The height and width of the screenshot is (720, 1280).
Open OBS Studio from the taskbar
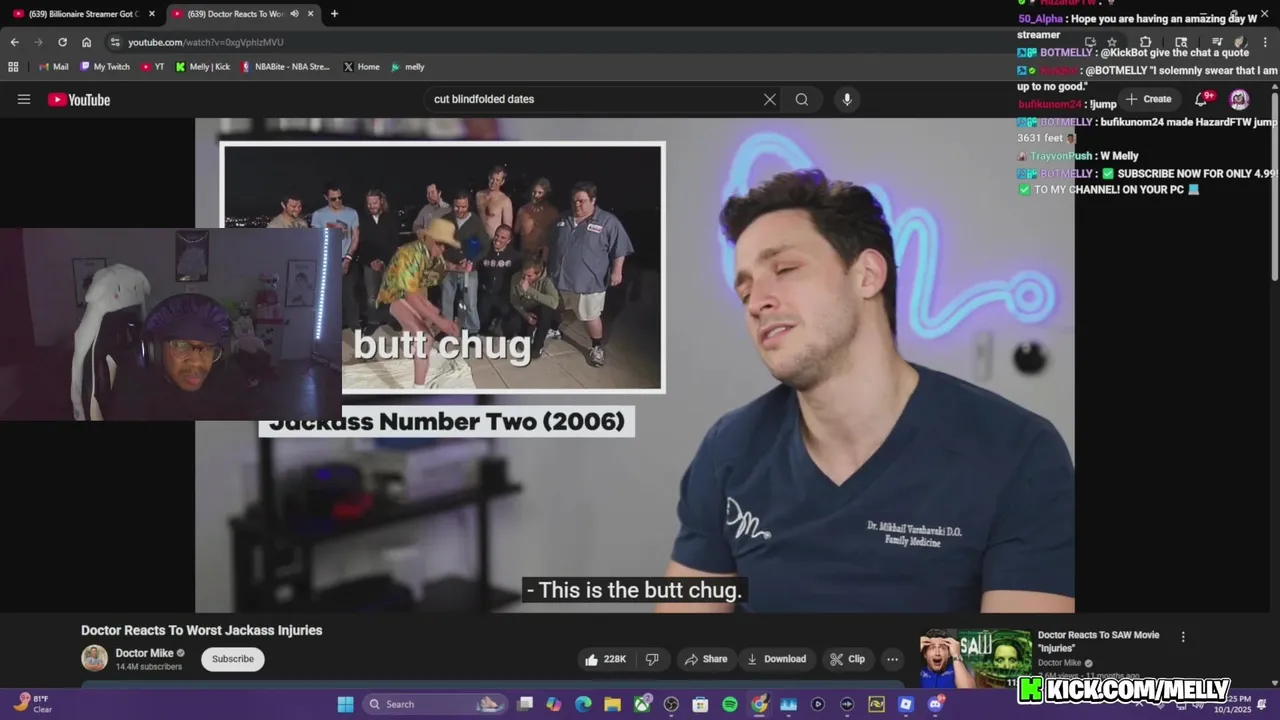[x=671, y=704]
